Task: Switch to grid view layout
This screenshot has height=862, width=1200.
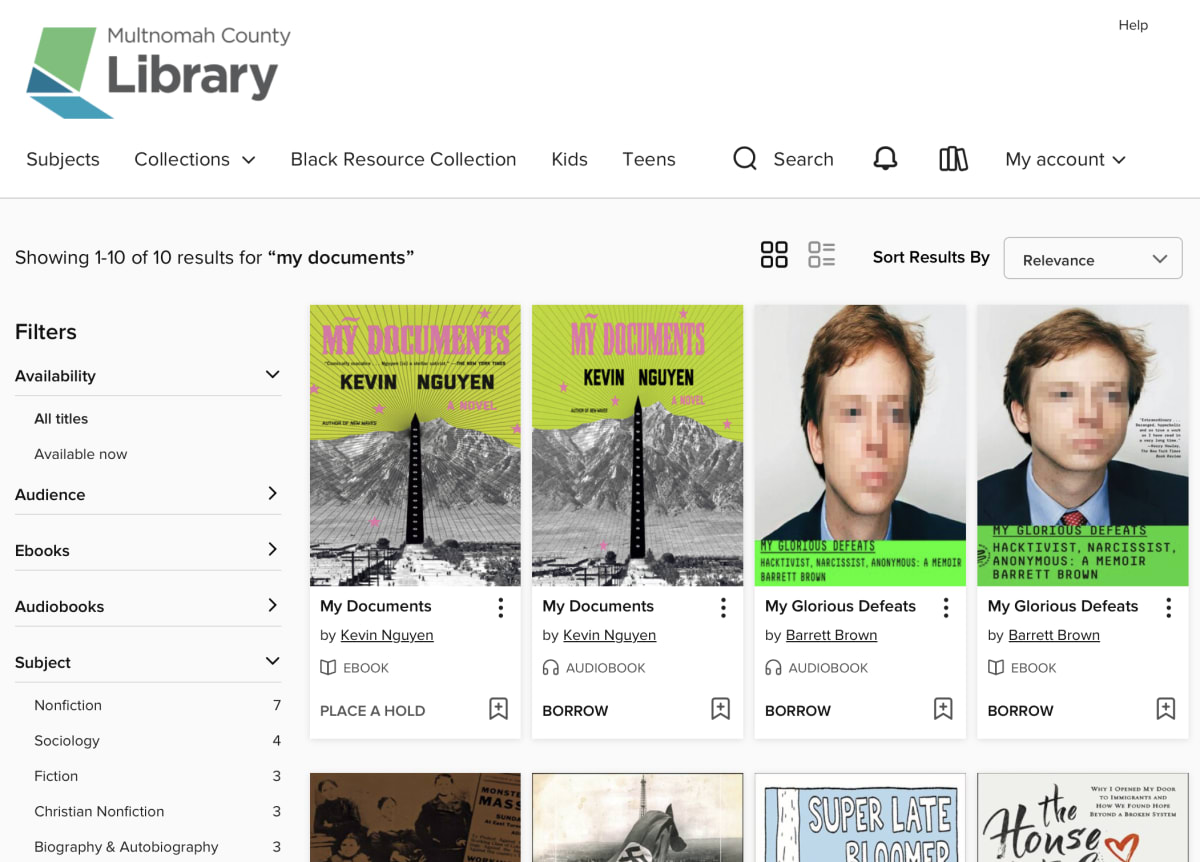Action: [x=774, y=255]
